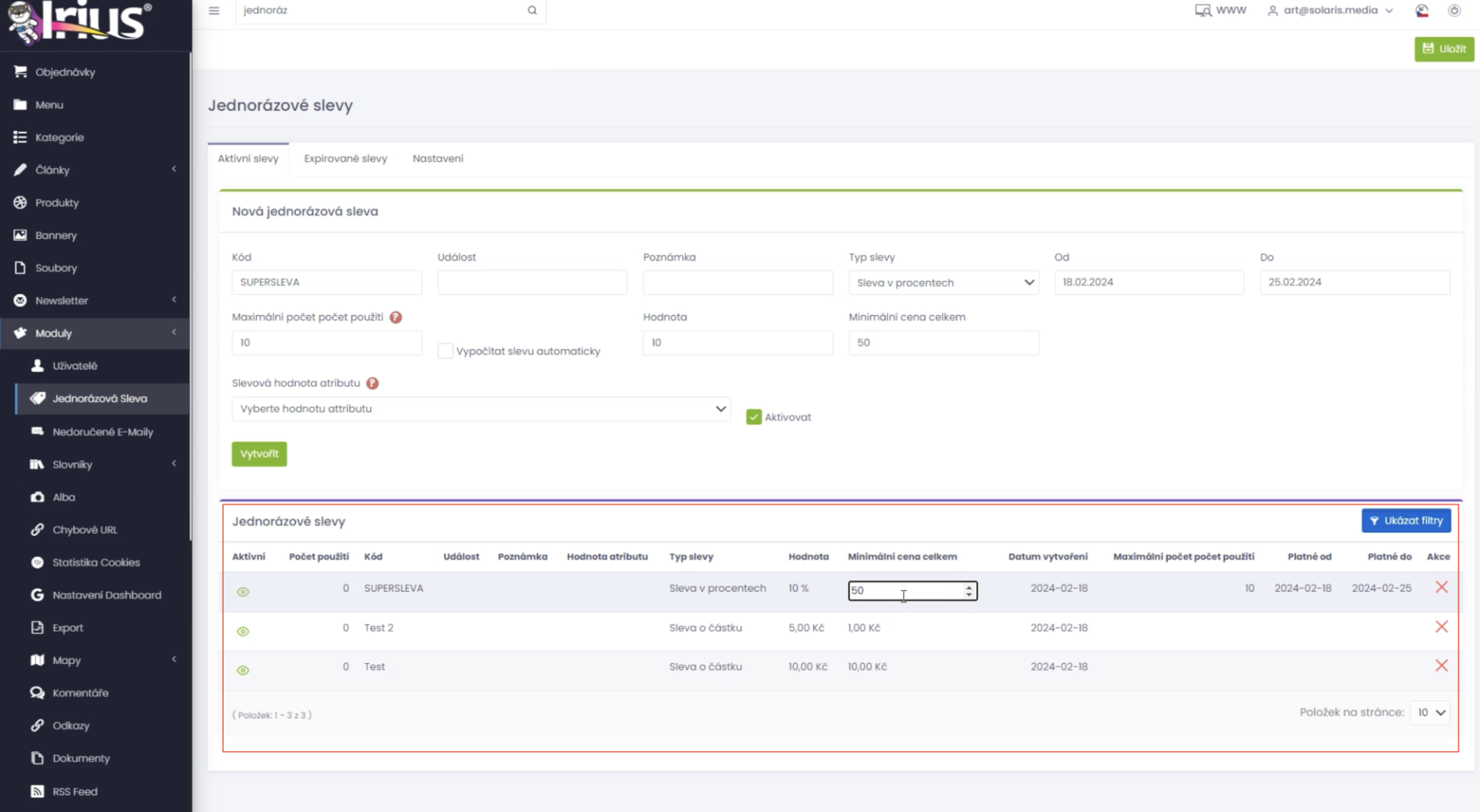Enable Vypočítat slevu automaticky checkbox

[x=446, y=351]
